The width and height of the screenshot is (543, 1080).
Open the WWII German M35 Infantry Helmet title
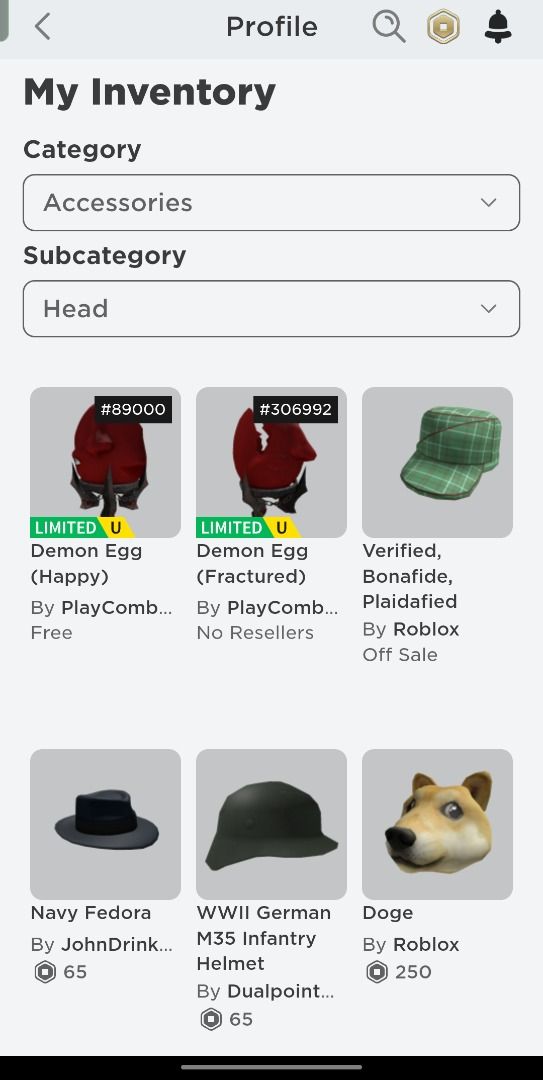264,937
